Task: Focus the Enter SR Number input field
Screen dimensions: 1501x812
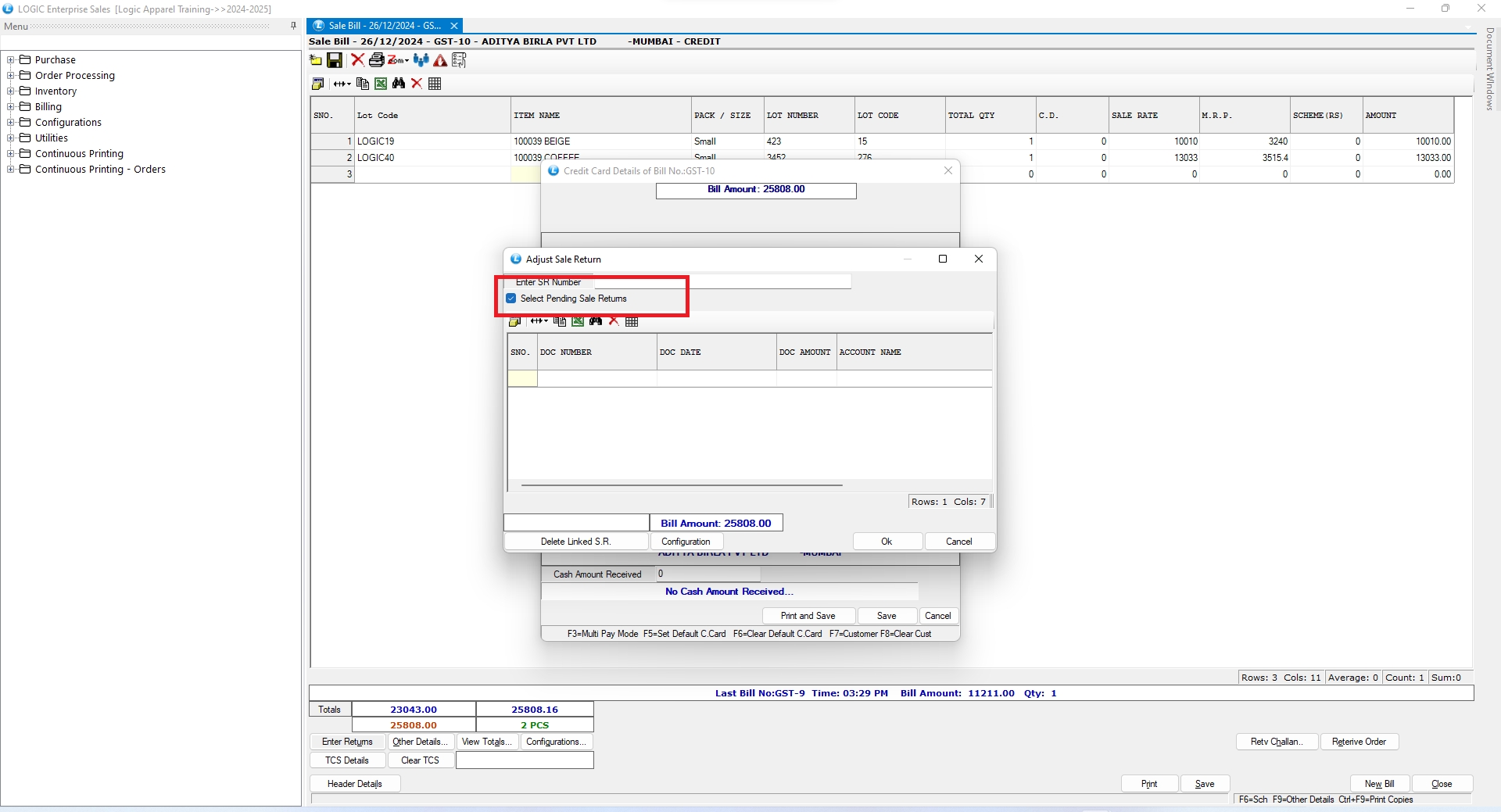Action: pos(722,282)
